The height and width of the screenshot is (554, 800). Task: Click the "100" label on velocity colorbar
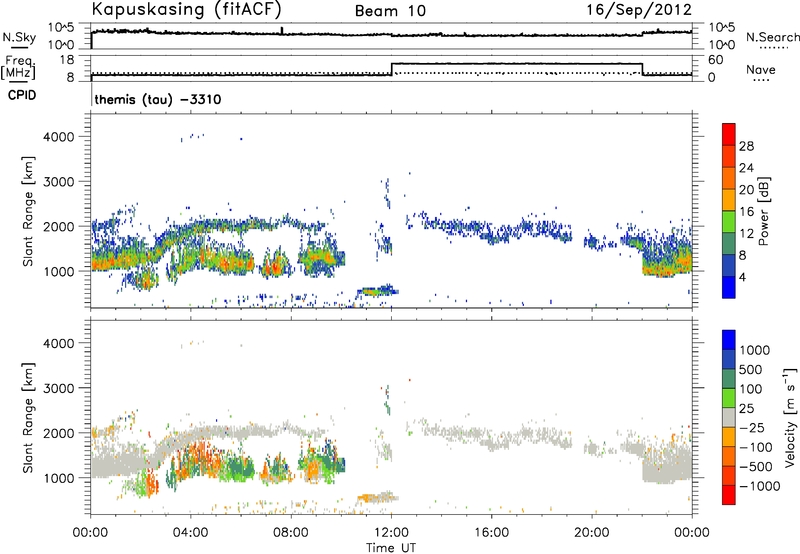tap(750, 389)
